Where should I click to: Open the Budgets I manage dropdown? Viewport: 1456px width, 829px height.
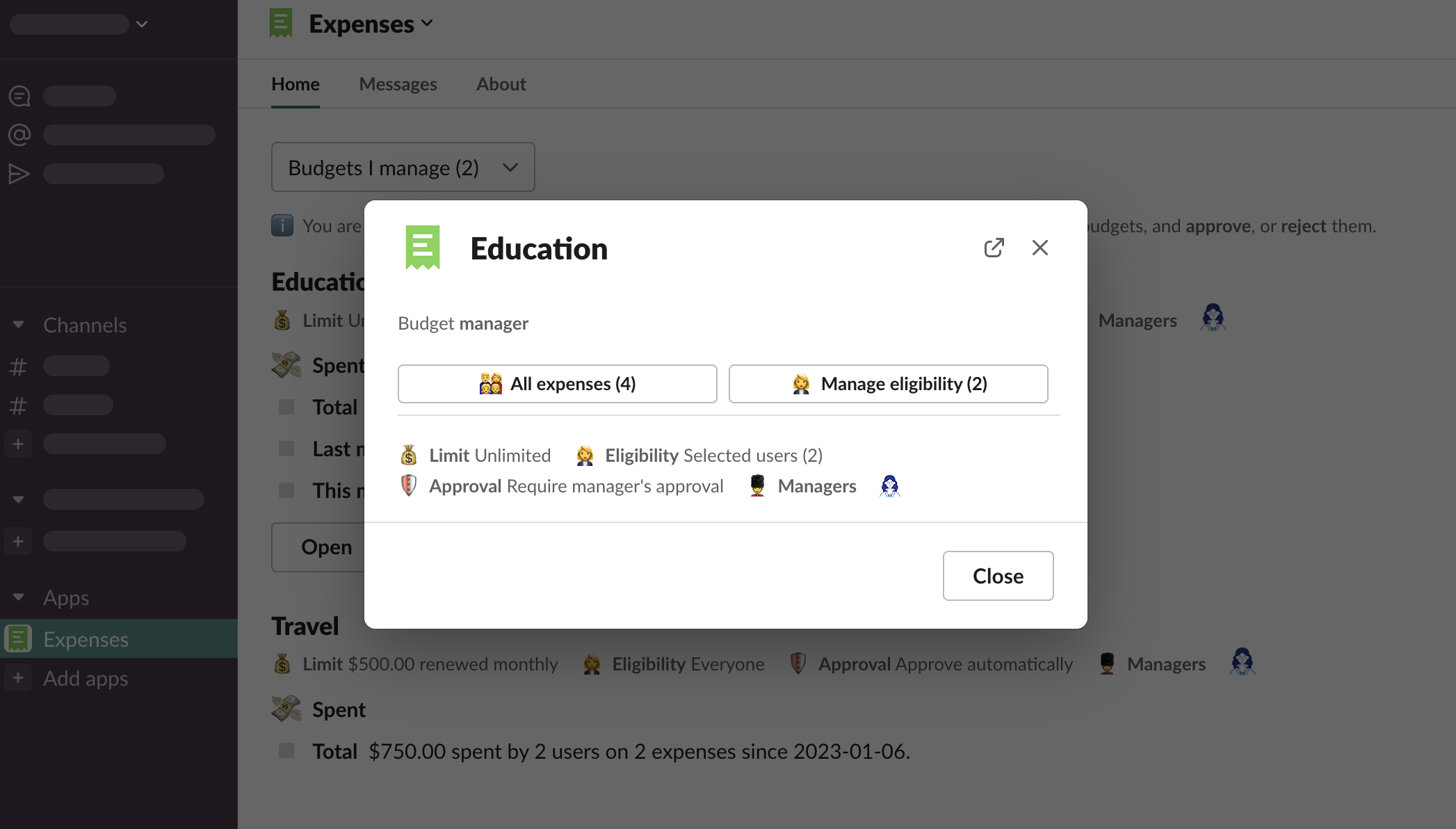(403, 168)
